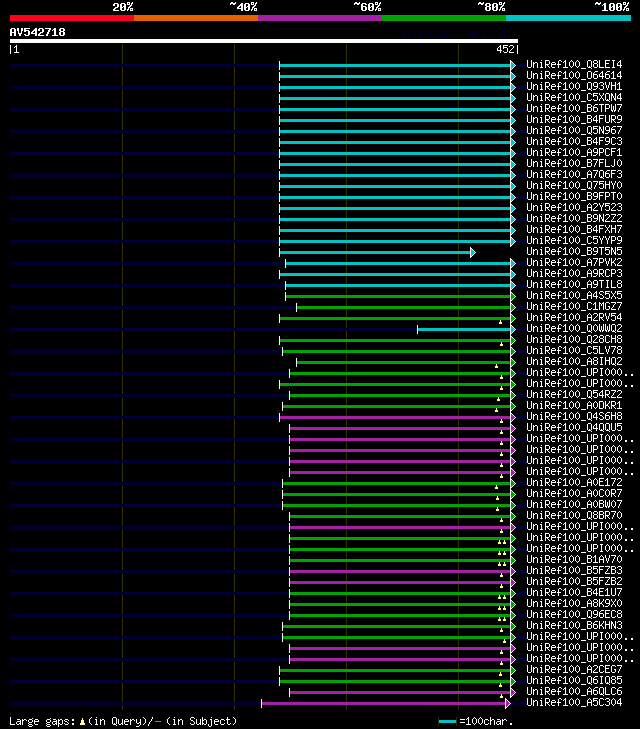640x729 pixels.
Task: Click the orange ~40% legend segment
Action: (196, 18)
